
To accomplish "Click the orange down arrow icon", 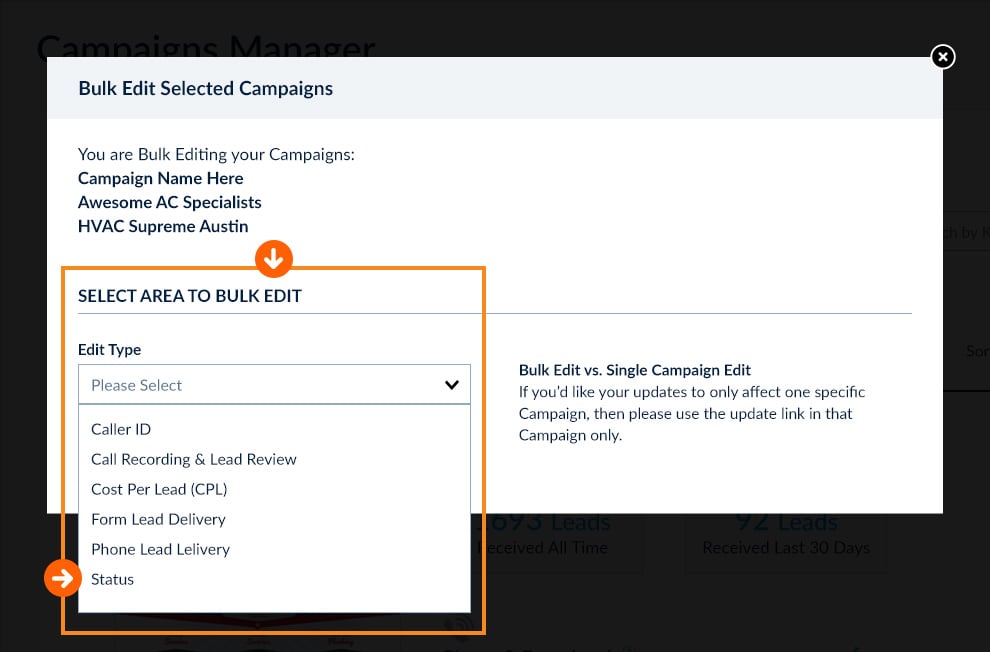I will point(273,258).
